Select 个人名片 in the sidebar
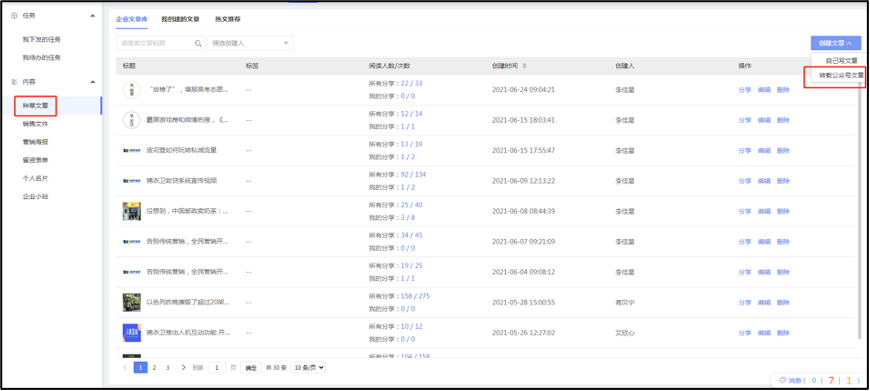The width and height of the screenshot is (870, 391). click(35, 178)
